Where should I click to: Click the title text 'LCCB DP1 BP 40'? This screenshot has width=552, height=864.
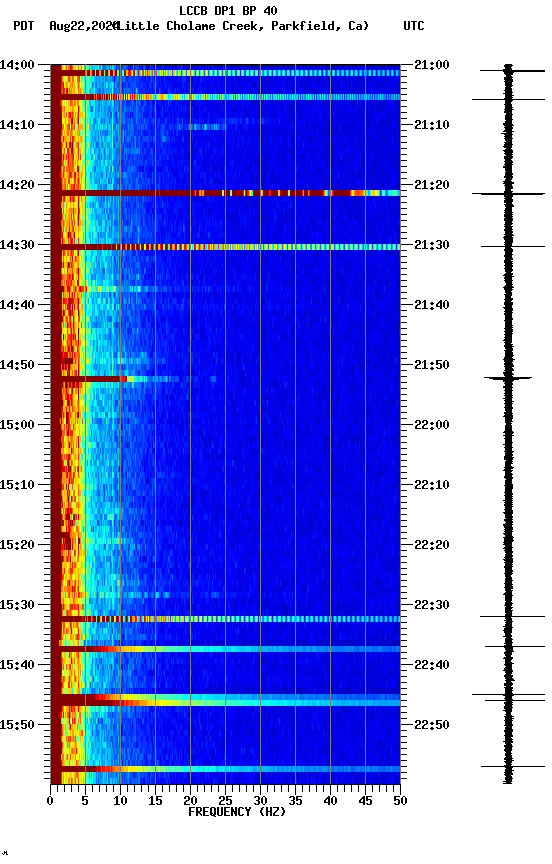(228, 10)
